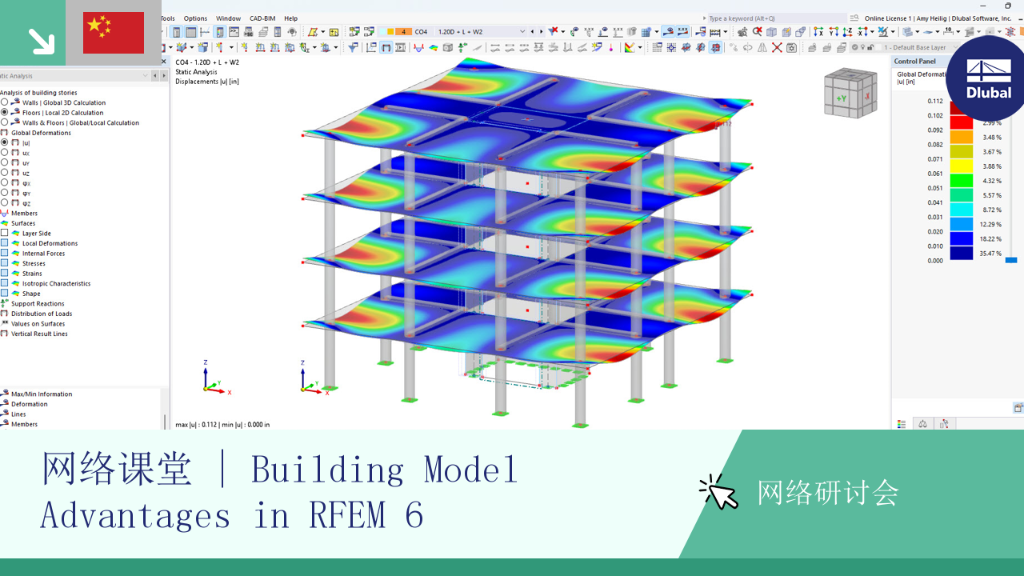Select Vertical Result Lines entry
The image size is (1024, 576).
[x=39, y=334]
